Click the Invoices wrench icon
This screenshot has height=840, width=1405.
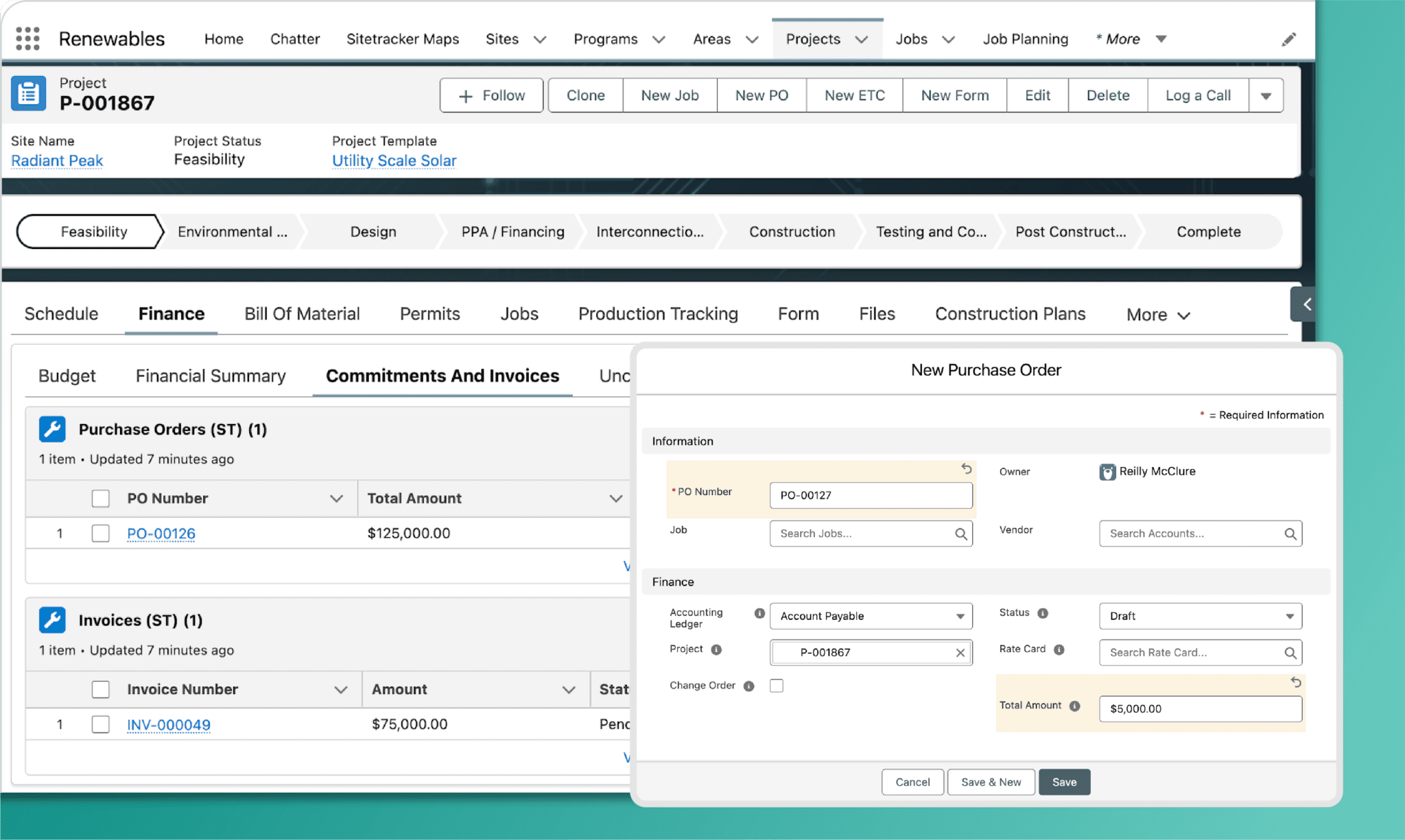coord(52,620)
